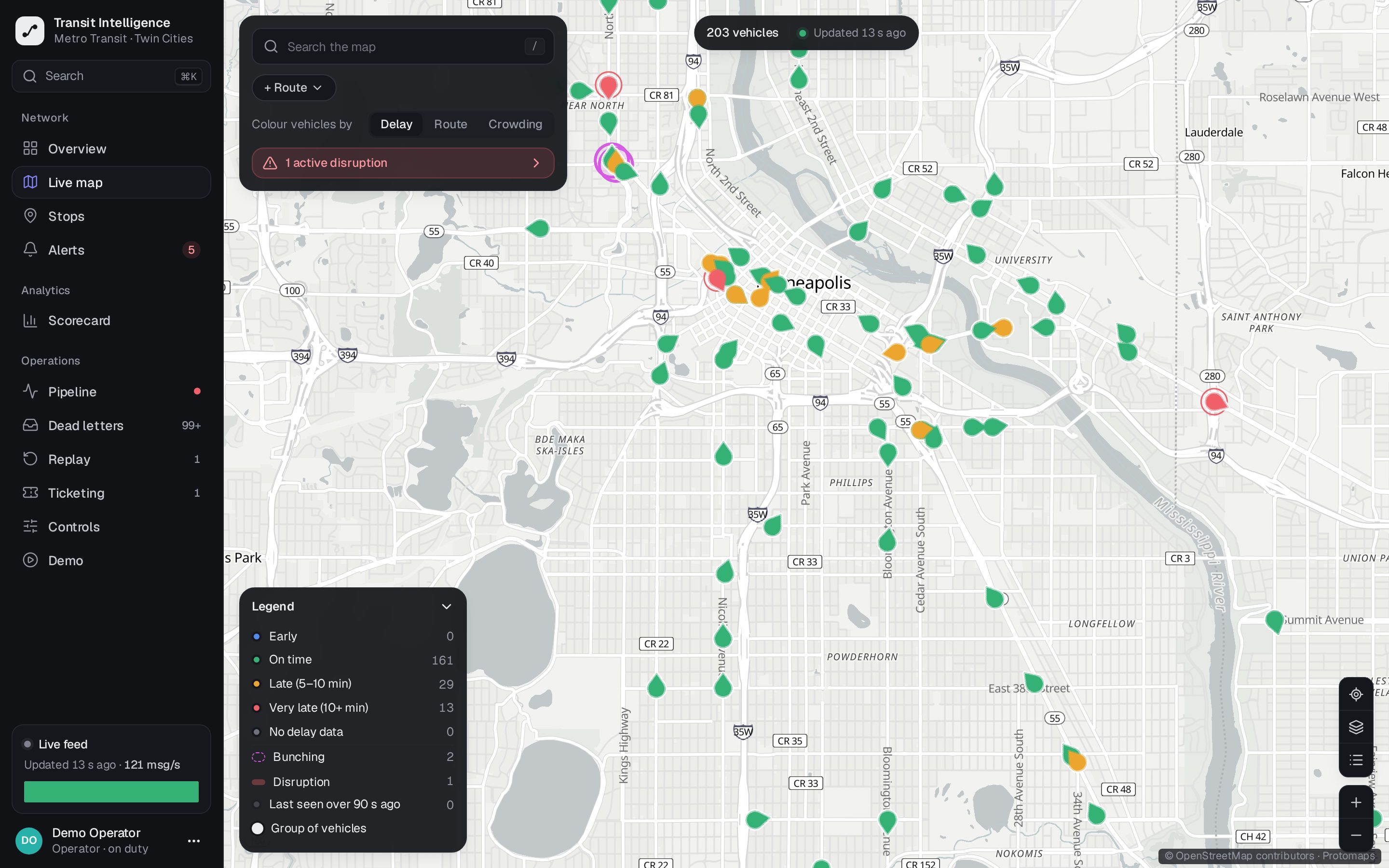This screenshot has height=868, width=1389.
Task: Open the + Route filter dropdown
Action: click(x=294, y=88)
